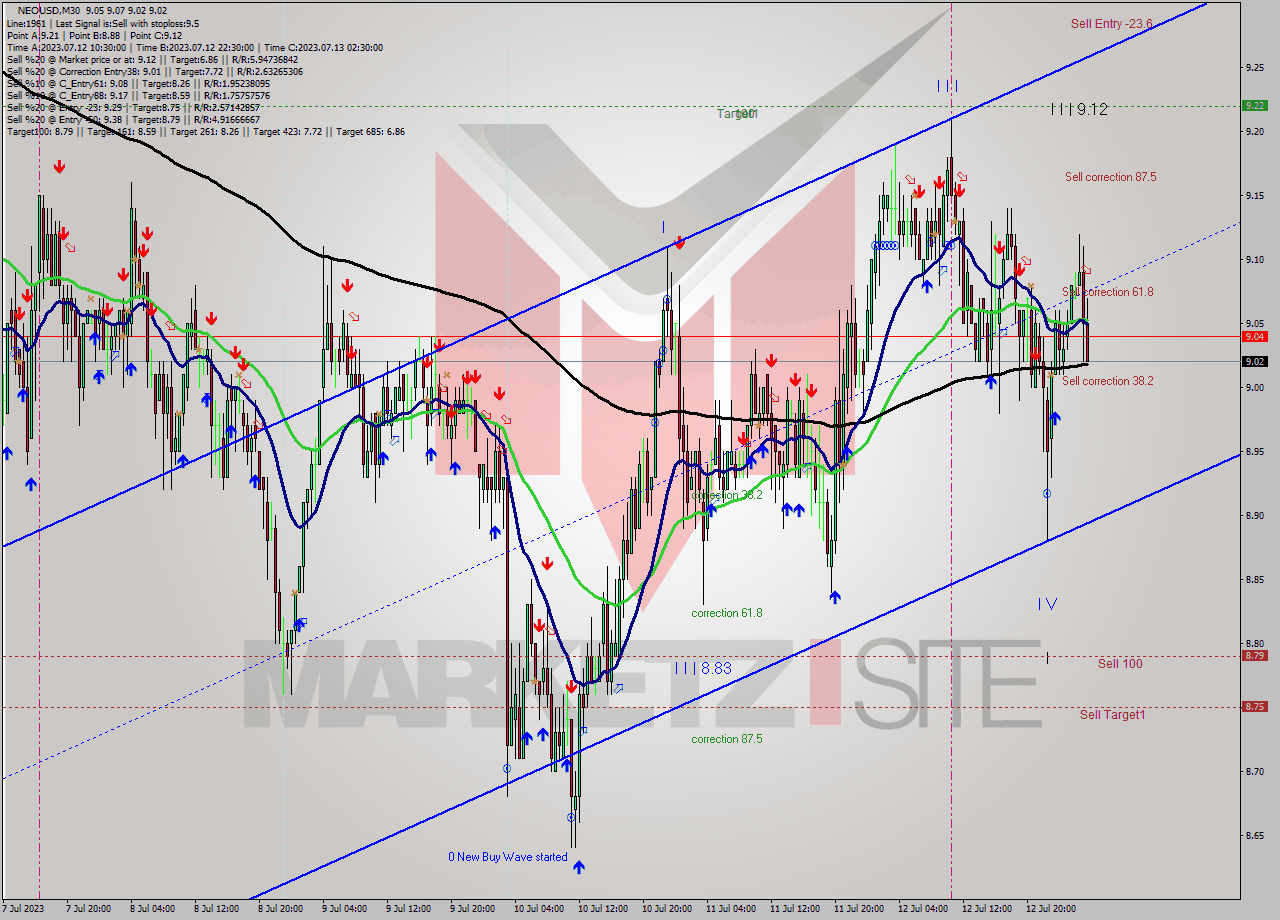The image size is (1280, 920).
Task: Click '7 Jul 2023' on the time axis
Action: (23, 909)
